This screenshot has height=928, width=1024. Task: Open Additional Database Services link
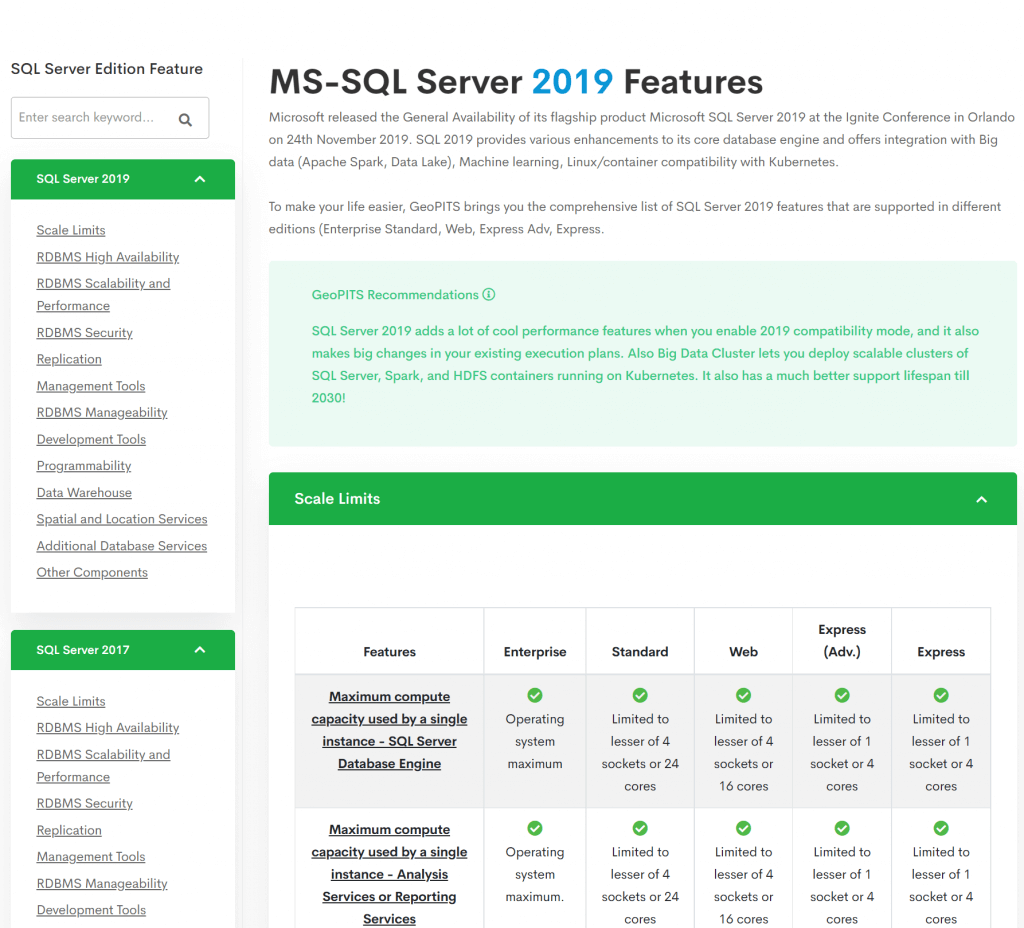(121, 546)
